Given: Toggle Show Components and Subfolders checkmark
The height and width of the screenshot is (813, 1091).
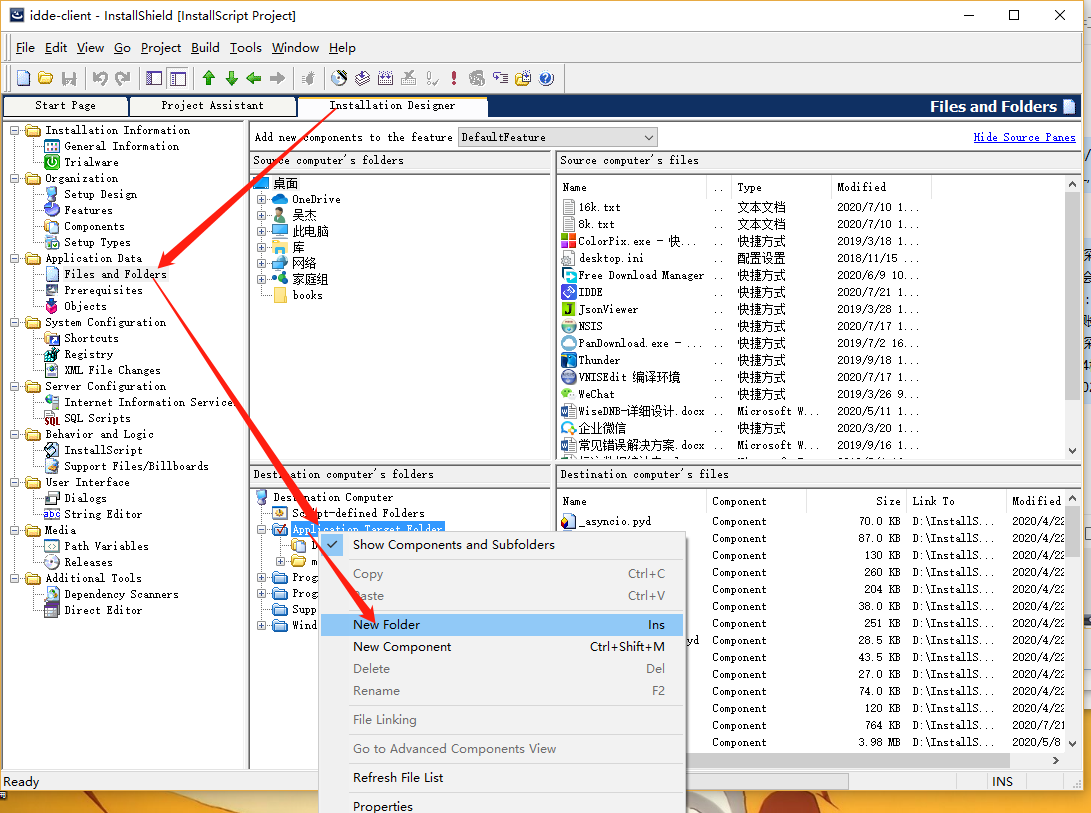Looking at the screenshot, I should tap(334, 544).
